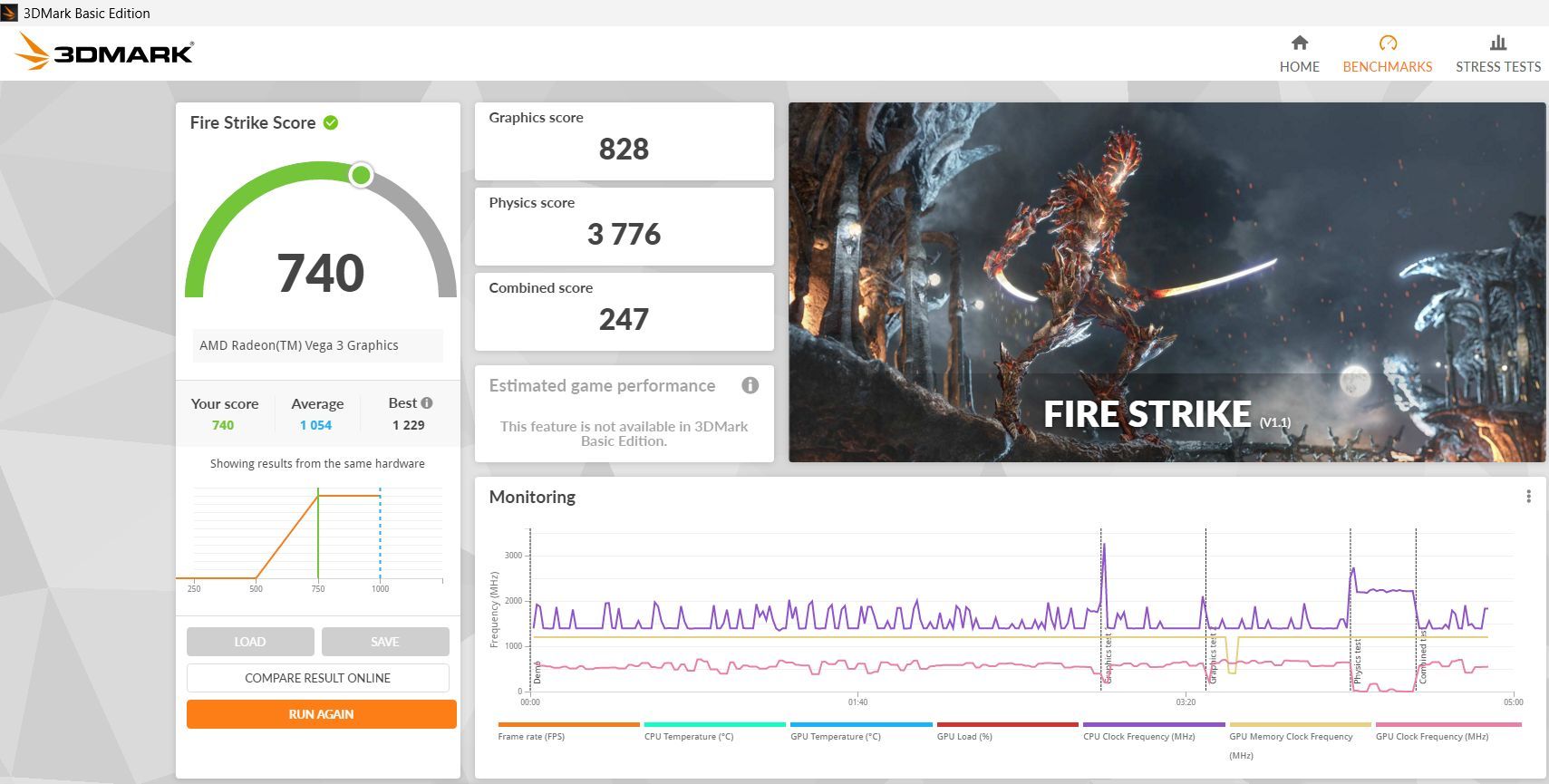Click the large 740 Fire Strike score
Viewport: 1549px width, 784px height.
coord(321,273)
